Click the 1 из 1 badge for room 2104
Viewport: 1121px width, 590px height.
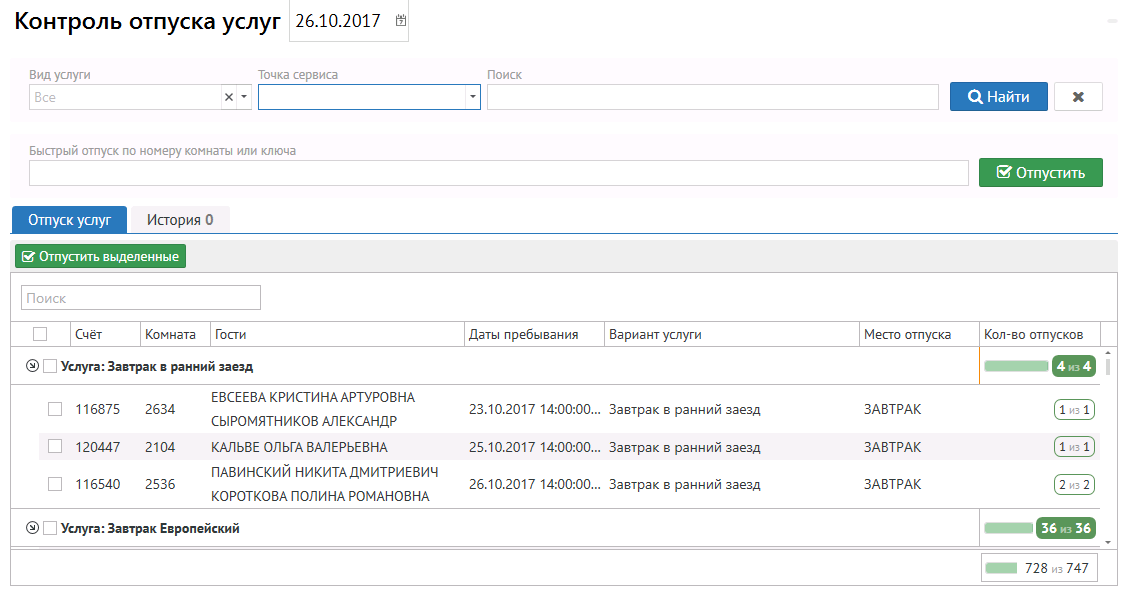coord(1074,447)
